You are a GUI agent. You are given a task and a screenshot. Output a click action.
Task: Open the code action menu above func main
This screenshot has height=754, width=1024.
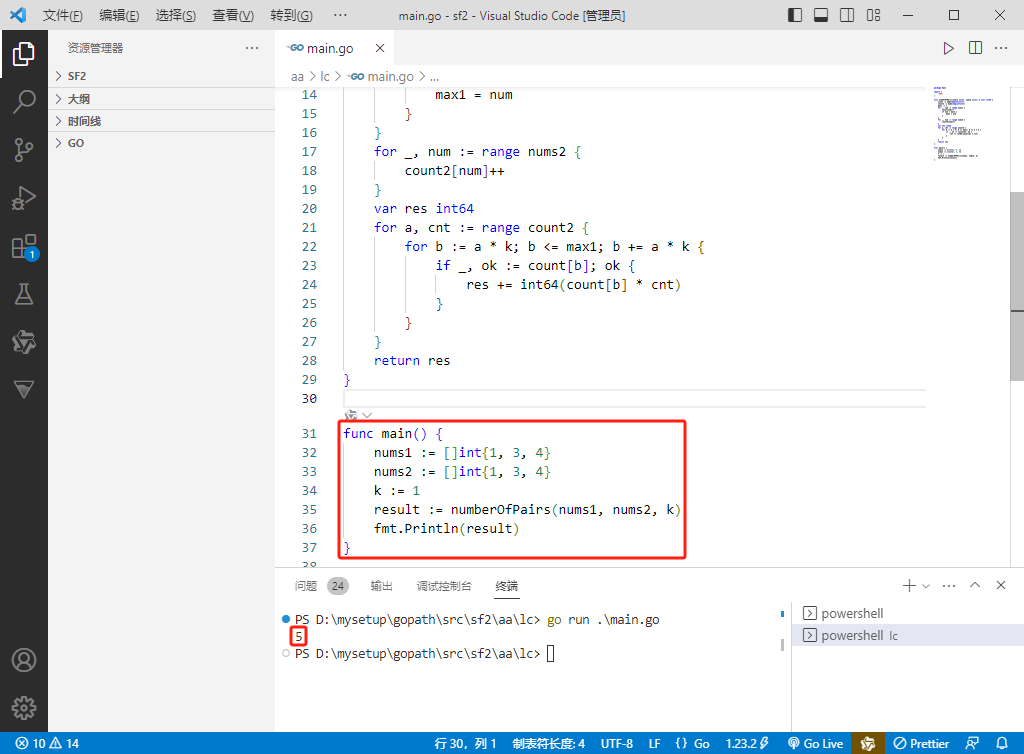pos(358,415)
